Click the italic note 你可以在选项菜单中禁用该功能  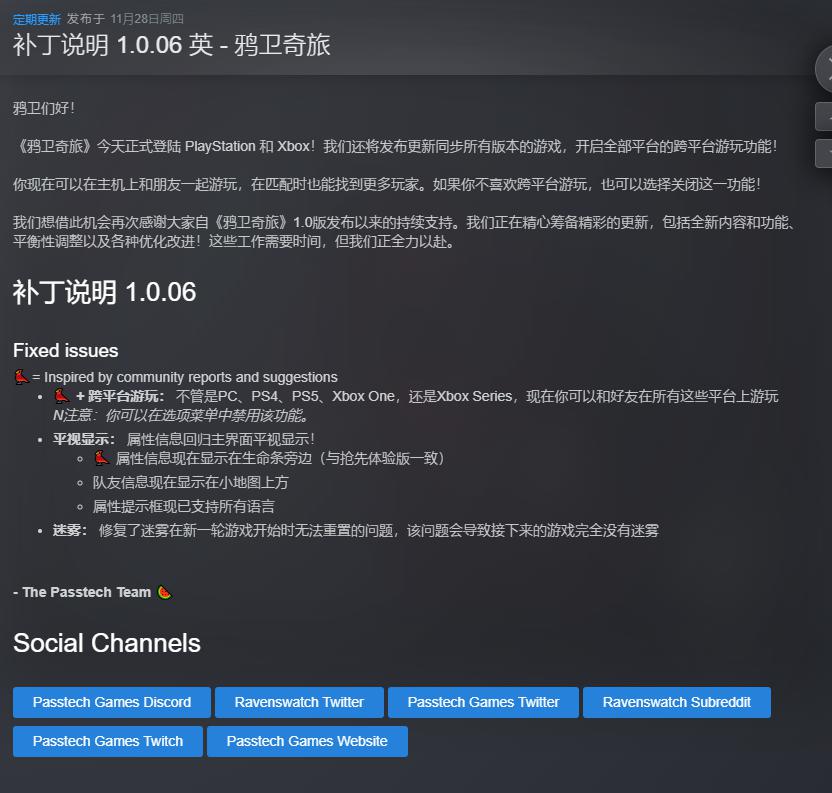tap(180, 415)
